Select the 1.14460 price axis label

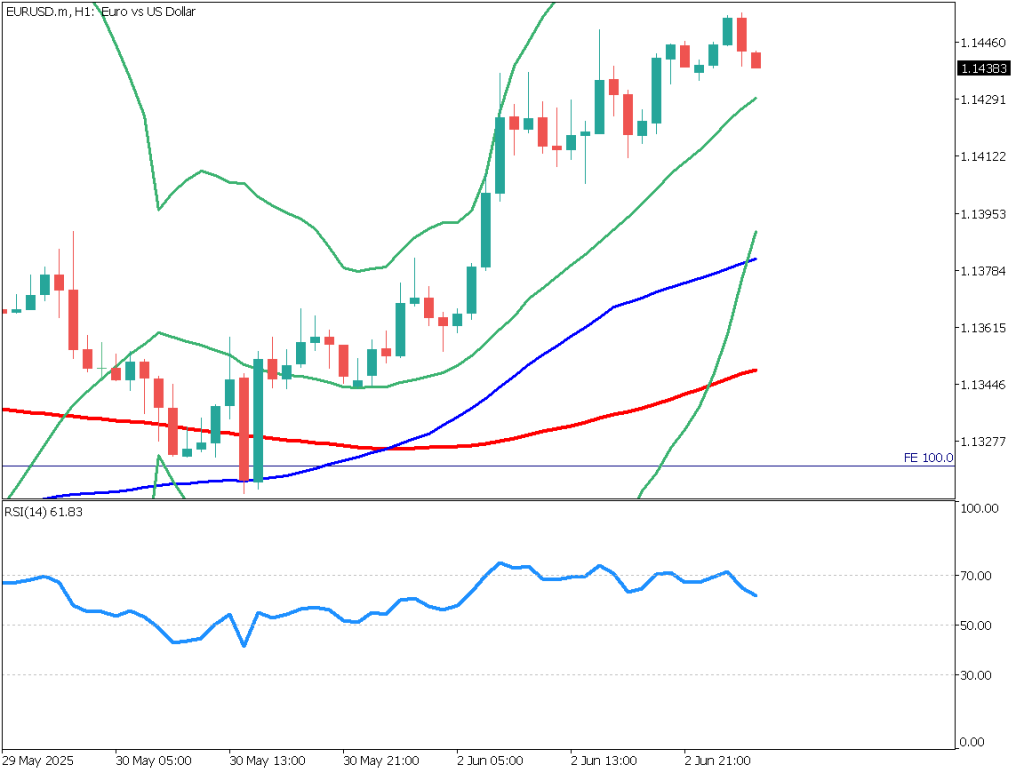click(x=981, y=43)
